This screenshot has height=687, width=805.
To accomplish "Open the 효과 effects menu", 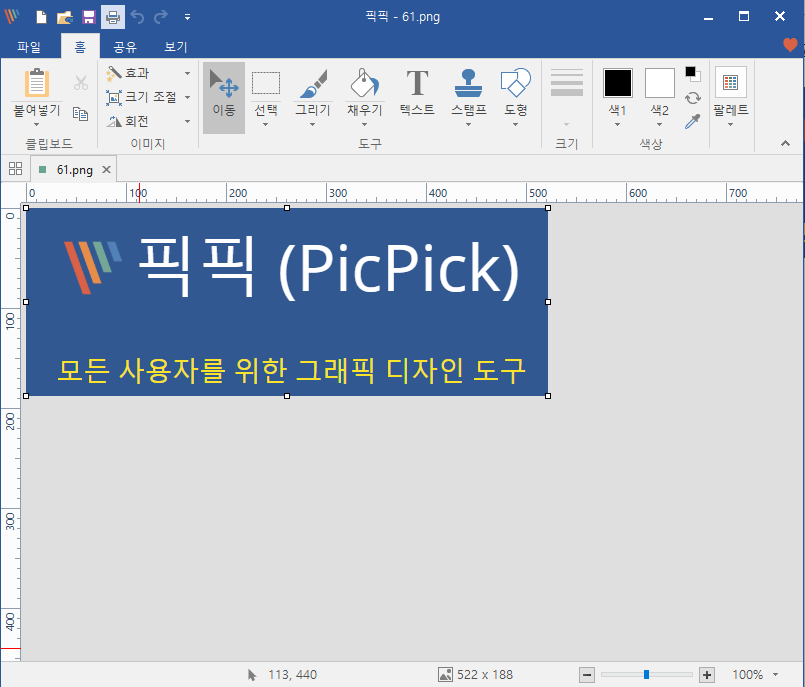I will tap(148, 73).
